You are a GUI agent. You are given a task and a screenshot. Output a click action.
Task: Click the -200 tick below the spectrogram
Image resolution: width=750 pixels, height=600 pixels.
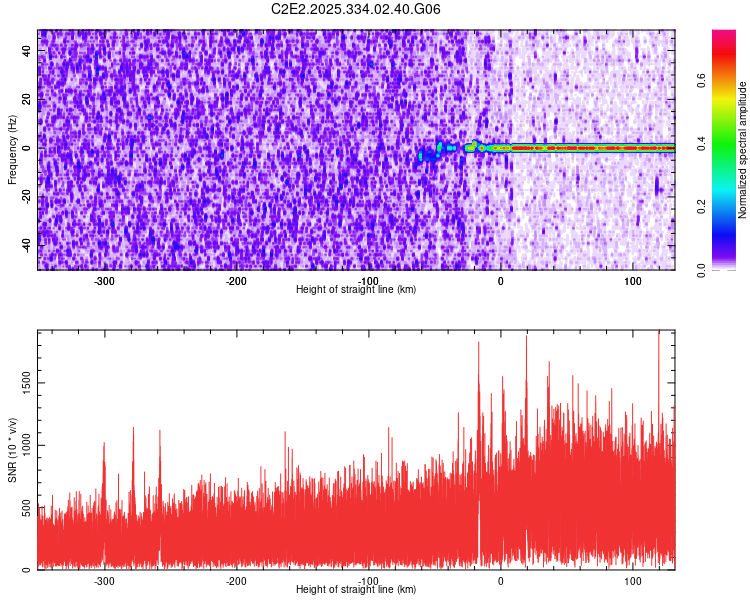coord(236,281)
